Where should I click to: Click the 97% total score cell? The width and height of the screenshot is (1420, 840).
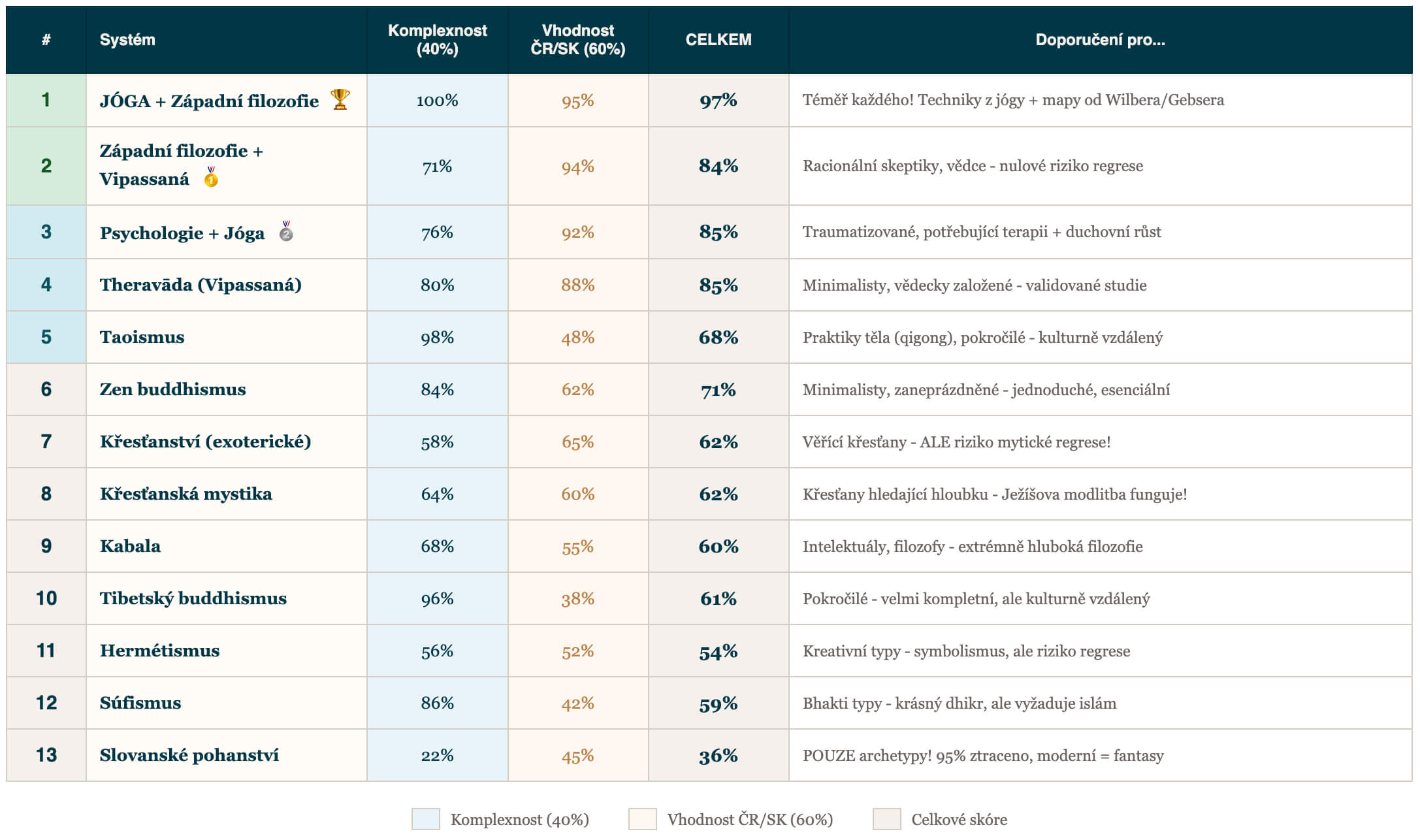pyautogui.click(x=718, y=100)
